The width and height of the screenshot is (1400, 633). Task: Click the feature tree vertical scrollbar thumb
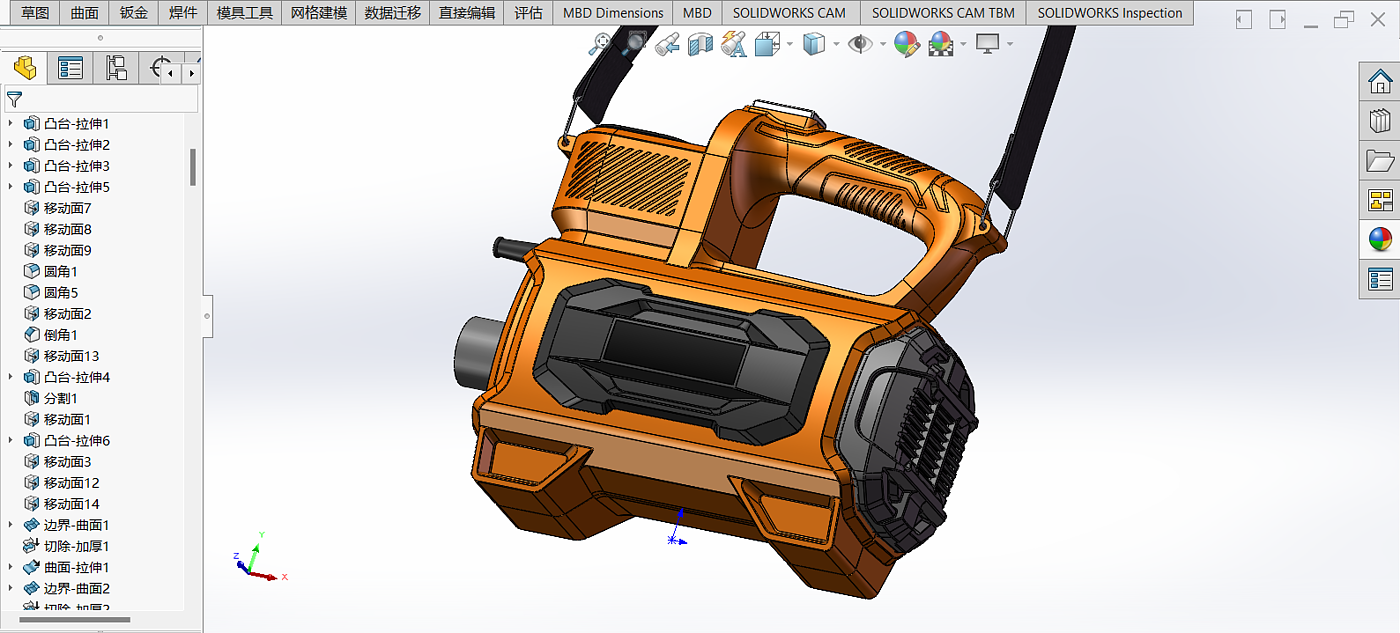(193, 167)
